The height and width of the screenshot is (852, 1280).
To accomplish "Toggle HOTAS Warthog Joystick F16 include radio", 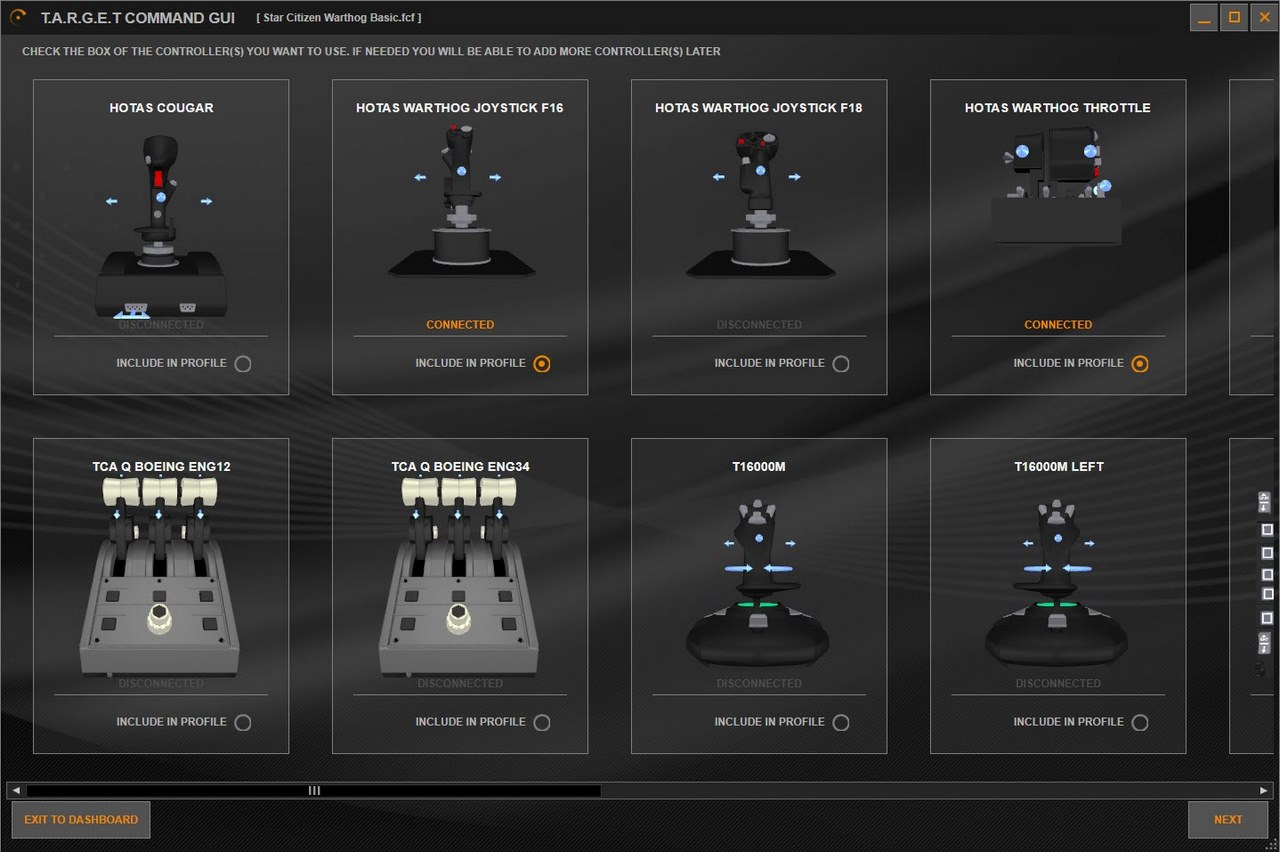I will [541, 364].
